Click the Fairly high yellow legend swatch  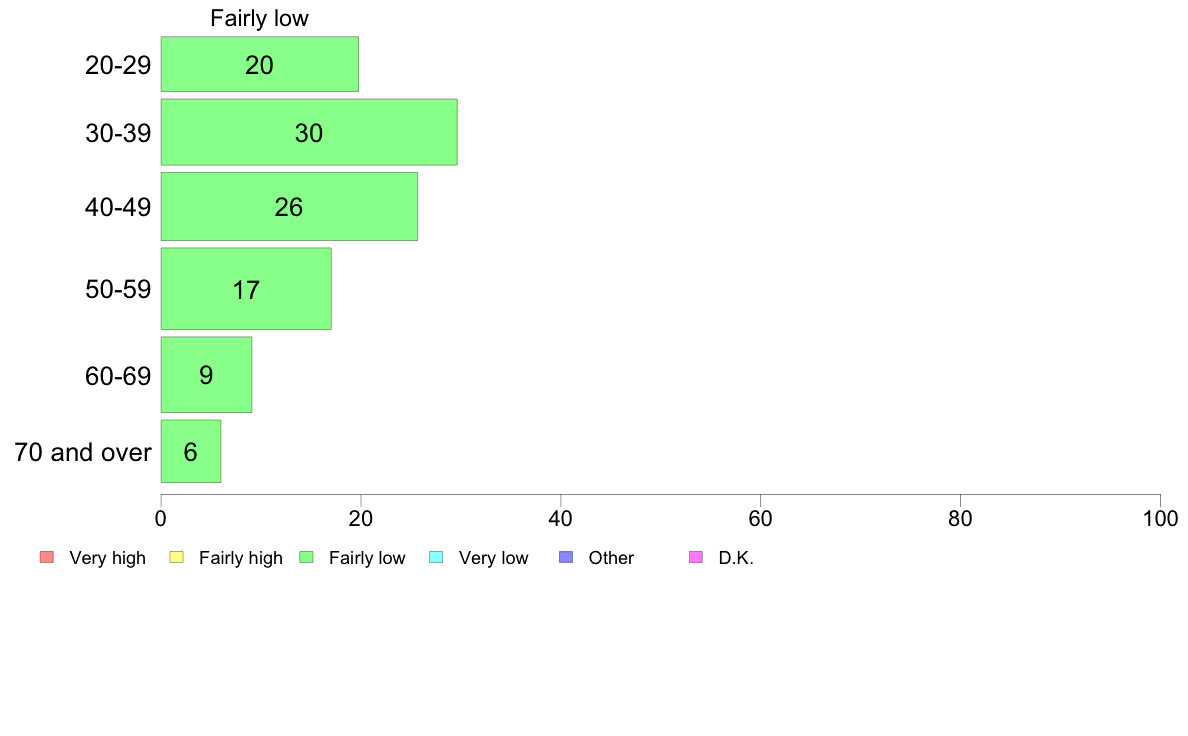177,557
